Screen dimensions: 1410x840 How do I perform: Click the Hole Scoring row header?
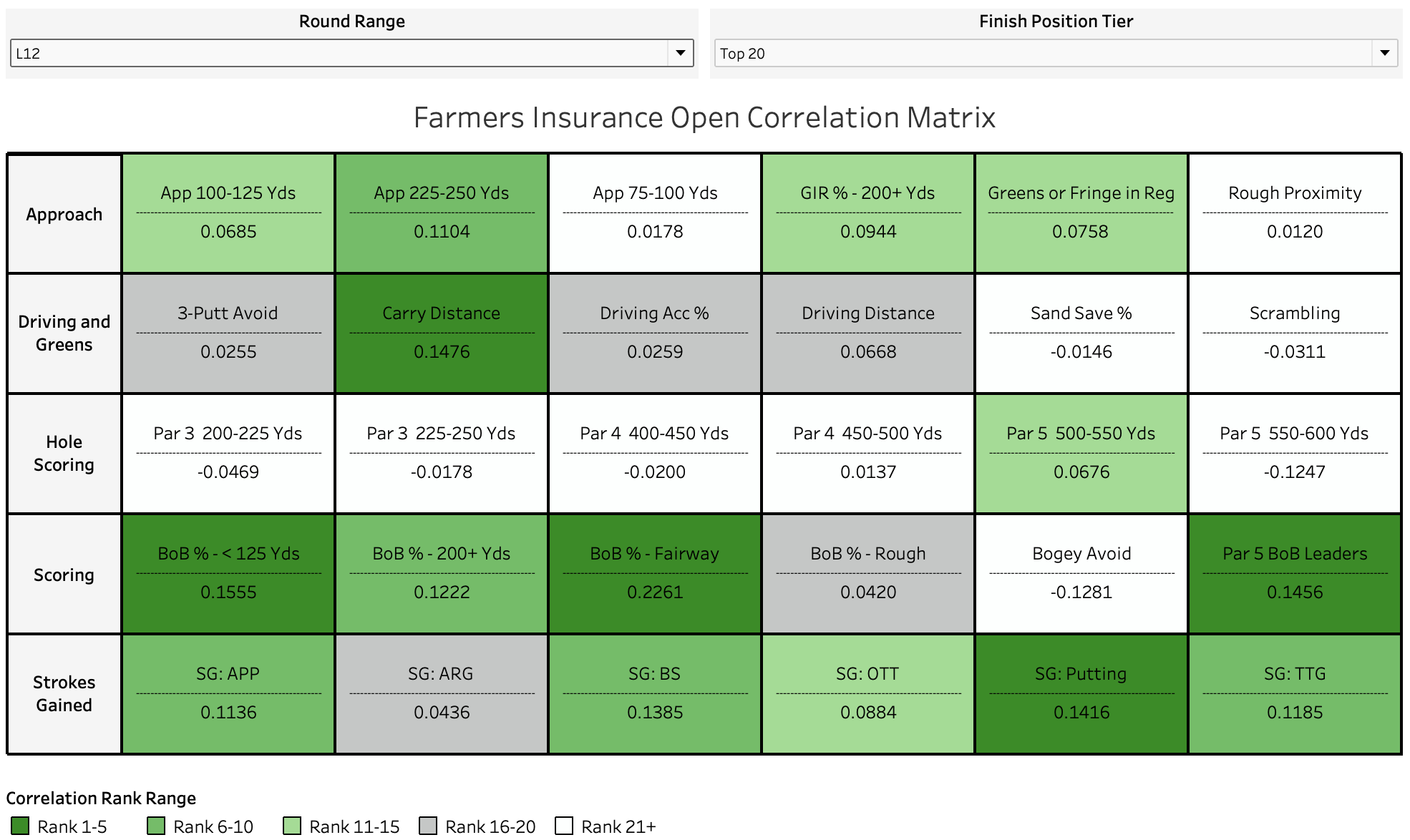pyautogui.click(x=64, y=454)
